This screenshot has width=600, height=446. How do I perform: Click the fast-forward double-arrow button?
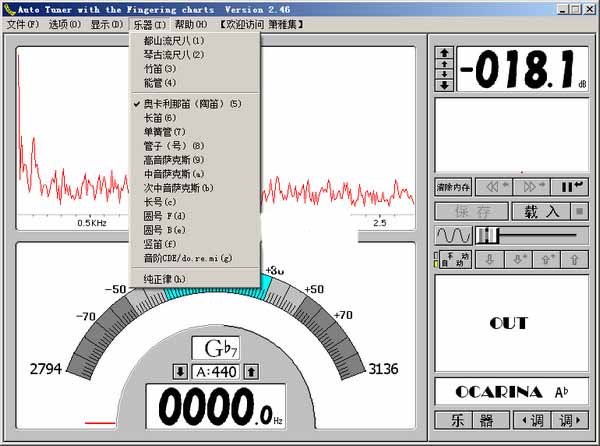pyautogui.click(x=532, y=186)
